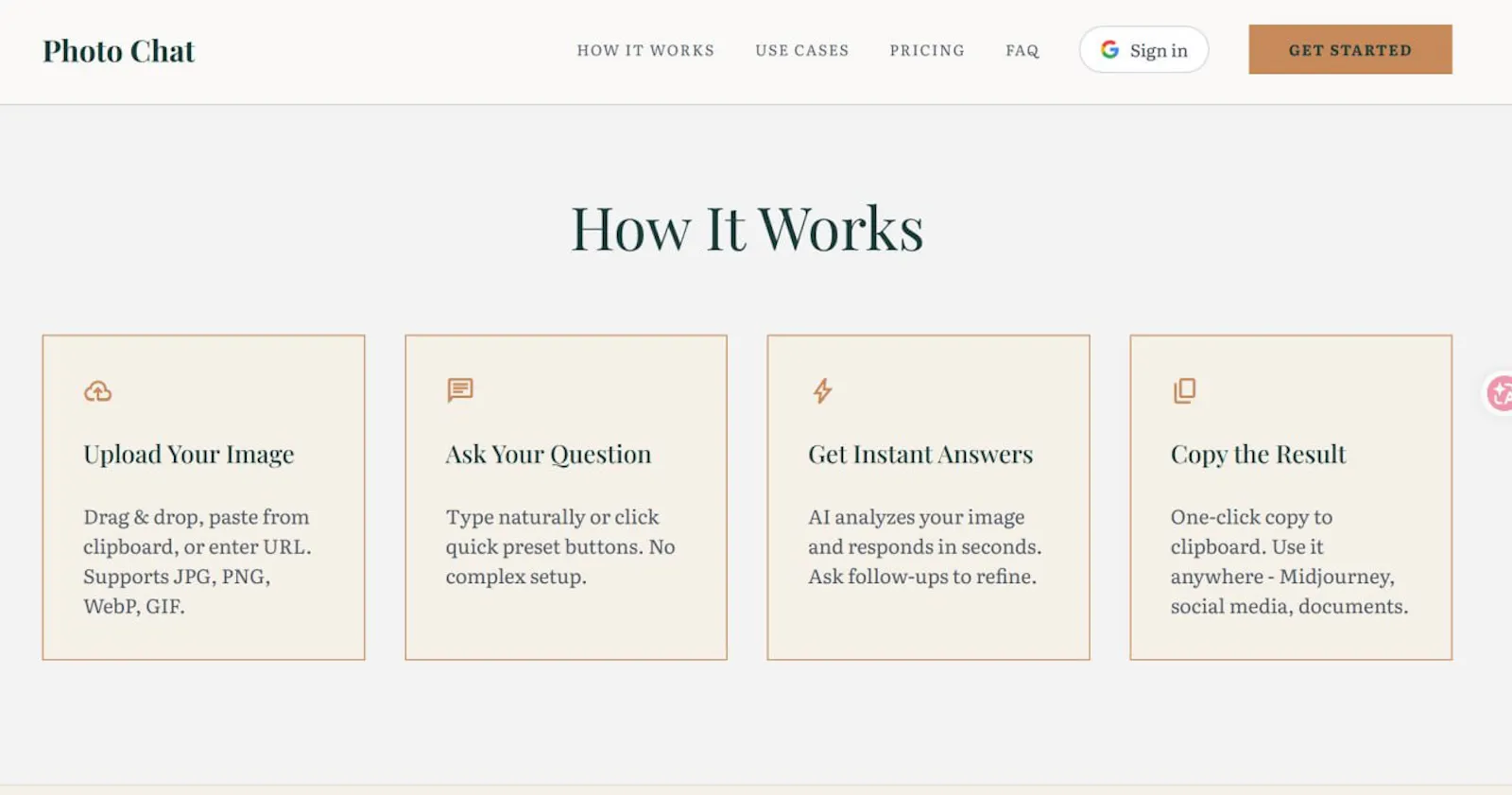Screen dimensions: 1512x795
Task: Click the lightning bolt icon
Action: point(823,390)
